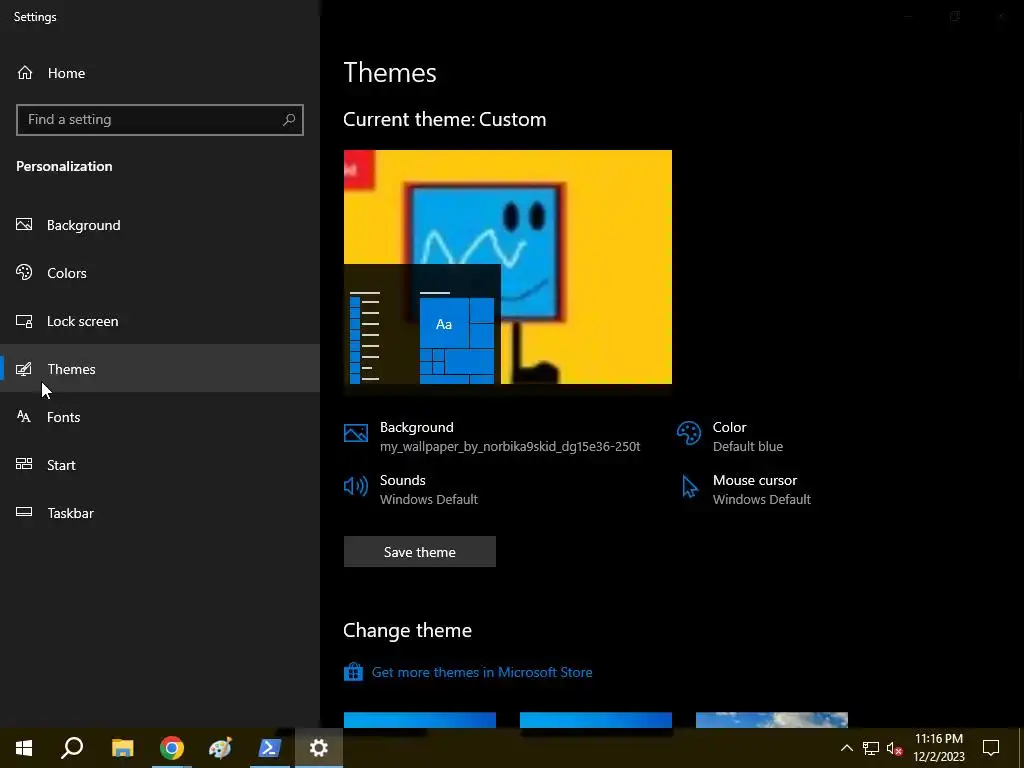The image size is (1024, 768).
Task: Open Taskbar settings page
Action: coord(160,513)
